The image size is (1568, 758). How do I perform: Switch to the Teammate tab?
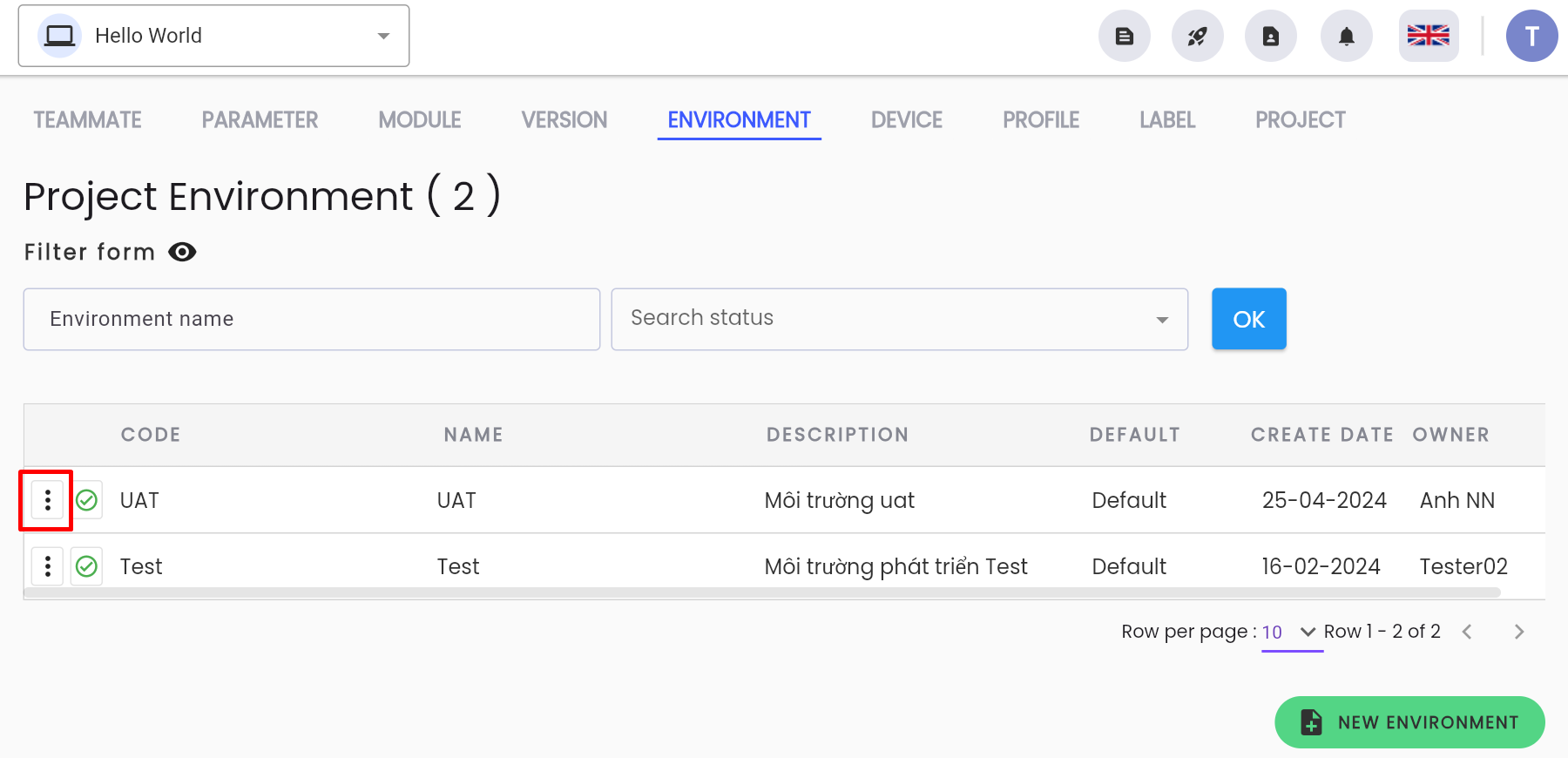tap(87, 120)
